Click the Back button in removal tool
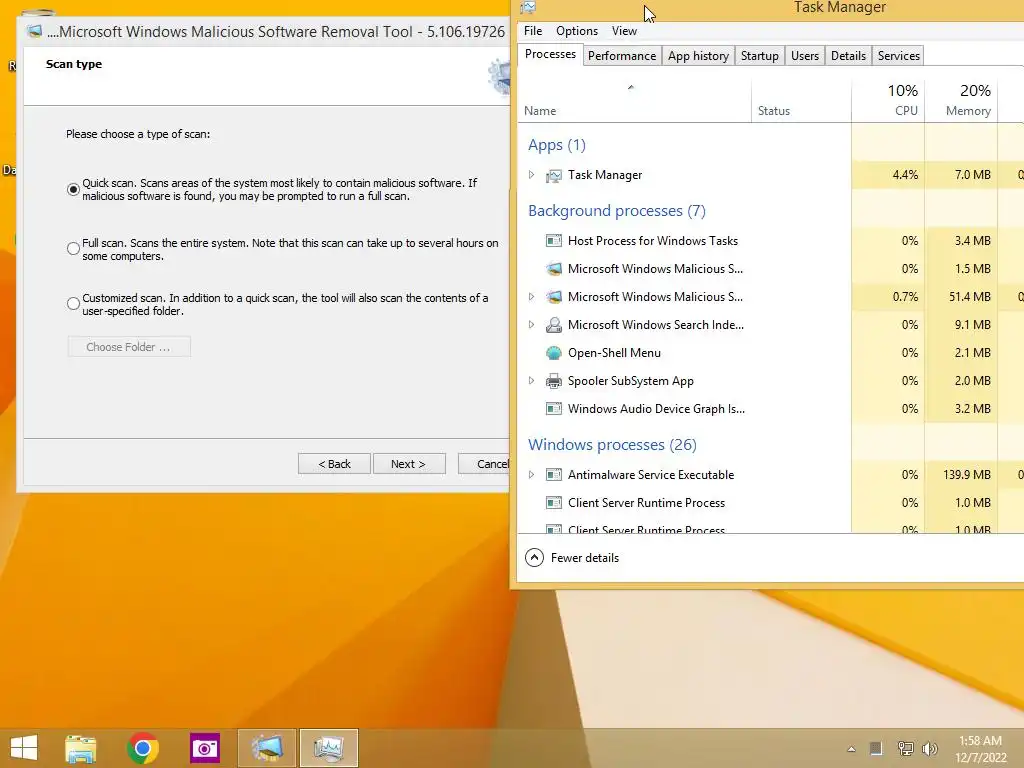Image resolution: width=1024 pixels, height=768 pixels. [x=334, y=464]
